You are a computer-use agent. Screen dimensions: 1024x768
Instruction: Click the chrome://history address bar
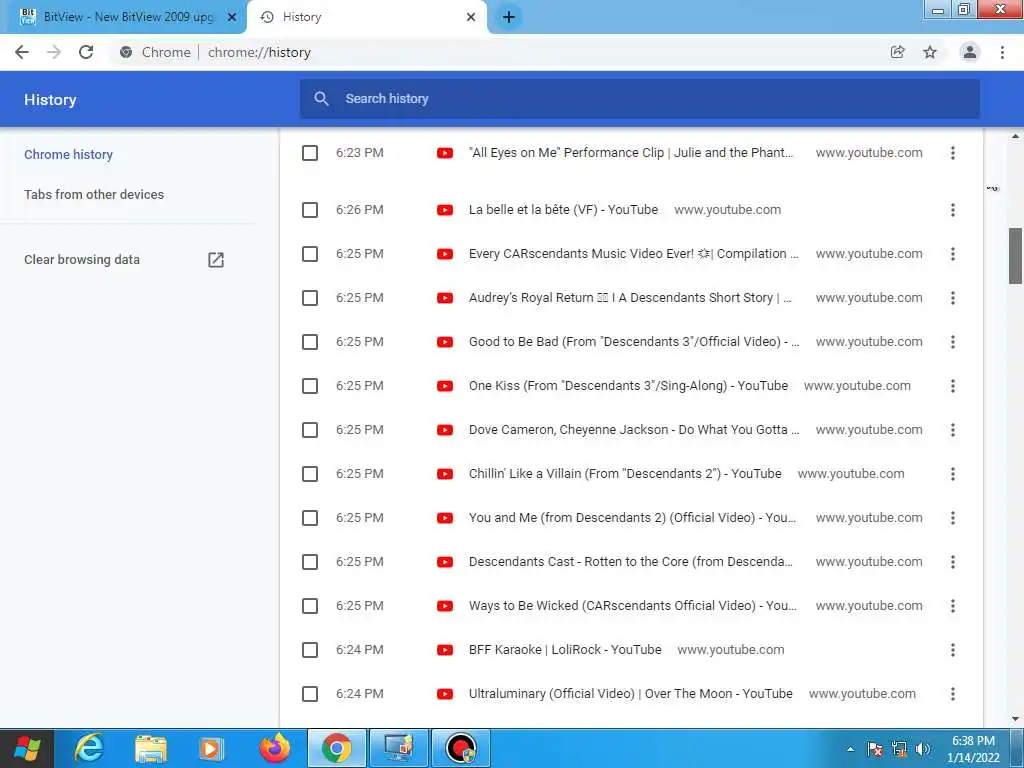(x=496, y=52)
